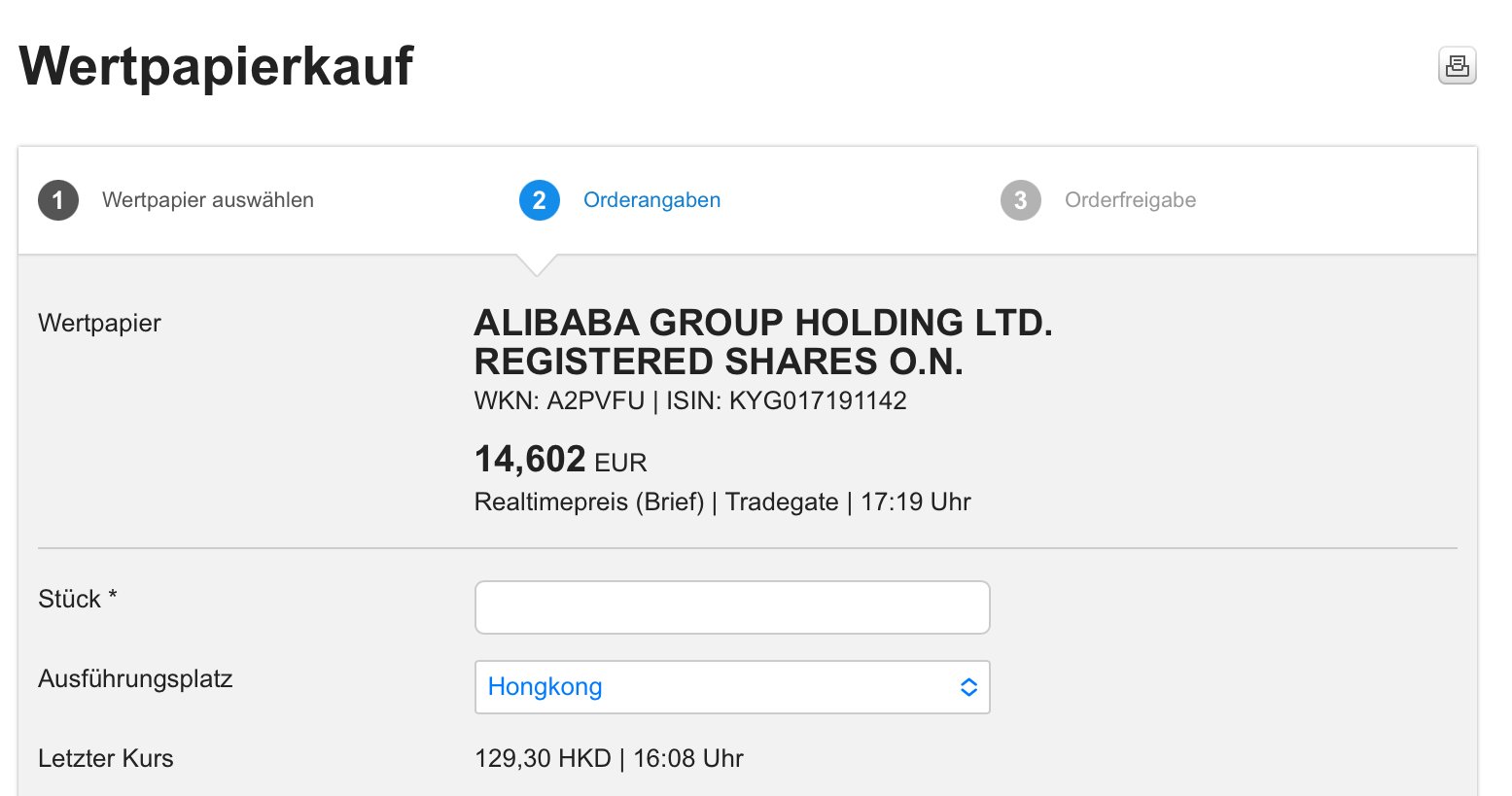The height and width of the screenshot is (796, 1512).
Task: Click the blue step 2 circle
Action: (540, 200)
